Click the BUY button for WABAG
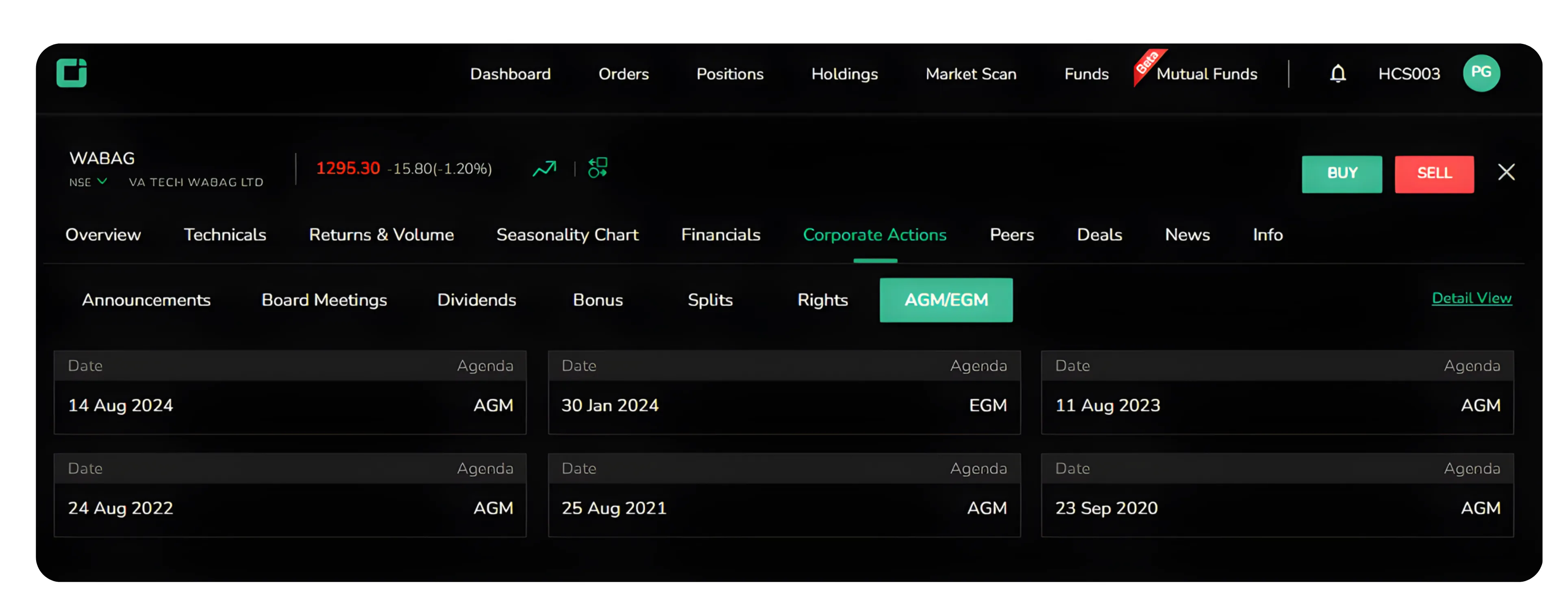The image size is (1568, 615). pyautogui.click(x=1342, y=174)
